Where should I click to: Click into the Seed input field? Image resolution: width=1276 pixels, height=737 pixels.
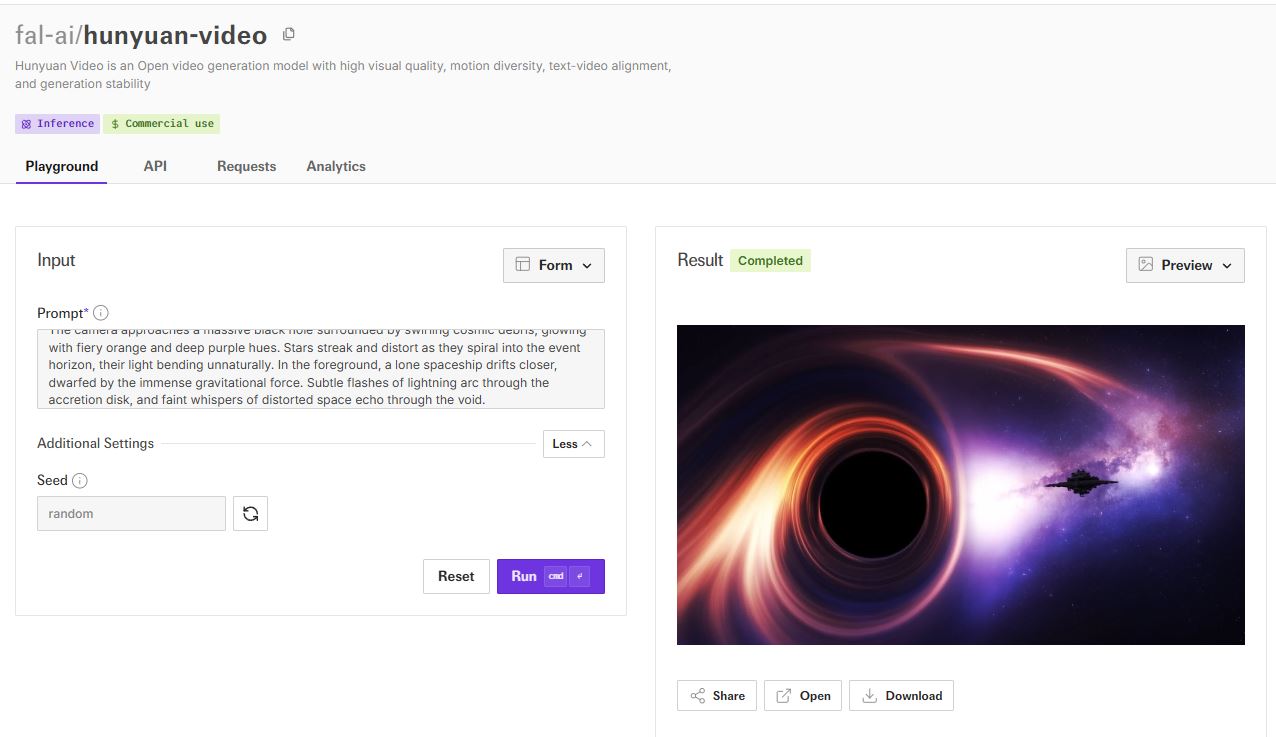pos(131,514)
